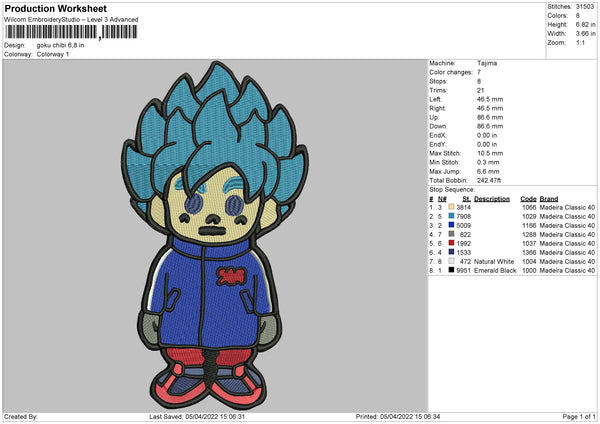Click the Color changes value 7
Image resolution: width=600 pixels, height=424 pixels.
tap(479, 72)
